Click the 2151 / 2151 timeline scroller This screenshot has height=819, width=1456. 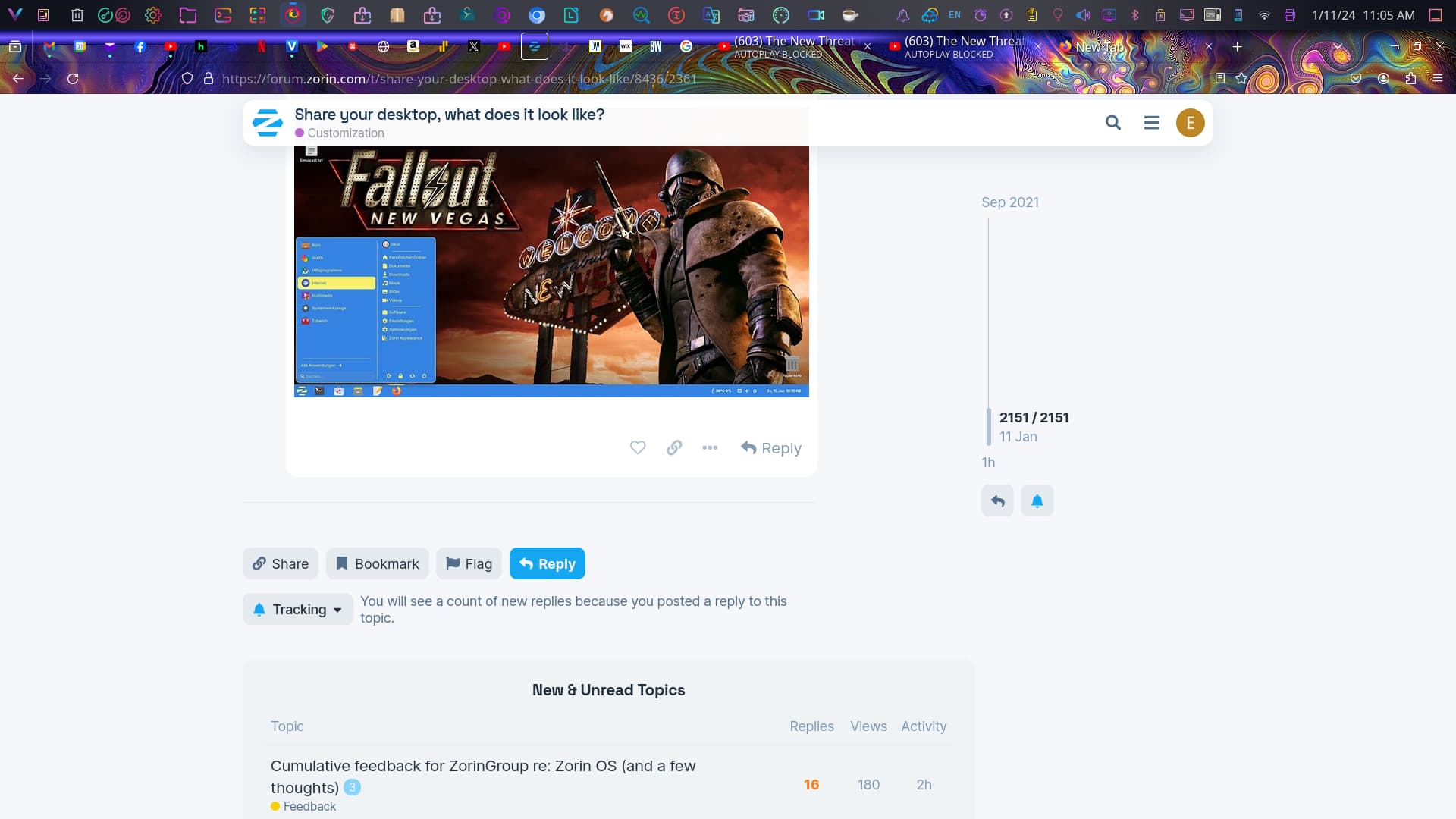(1034, 418)
